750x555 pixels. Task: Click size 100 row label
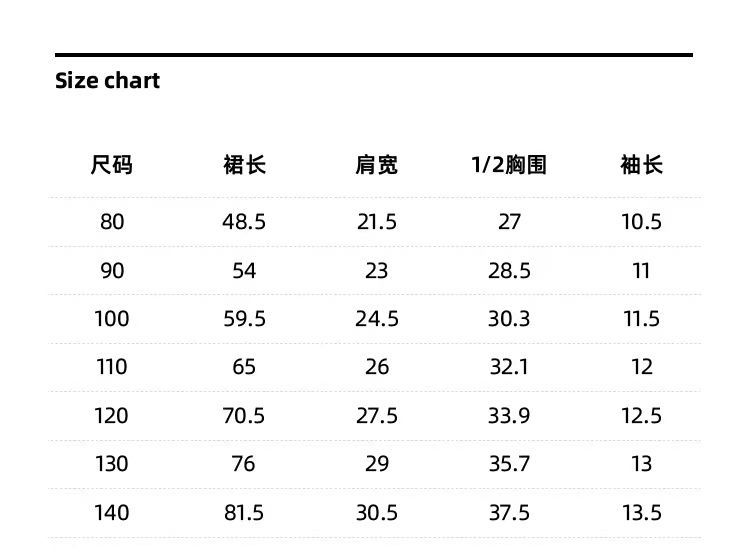click(x=111, y=319)
